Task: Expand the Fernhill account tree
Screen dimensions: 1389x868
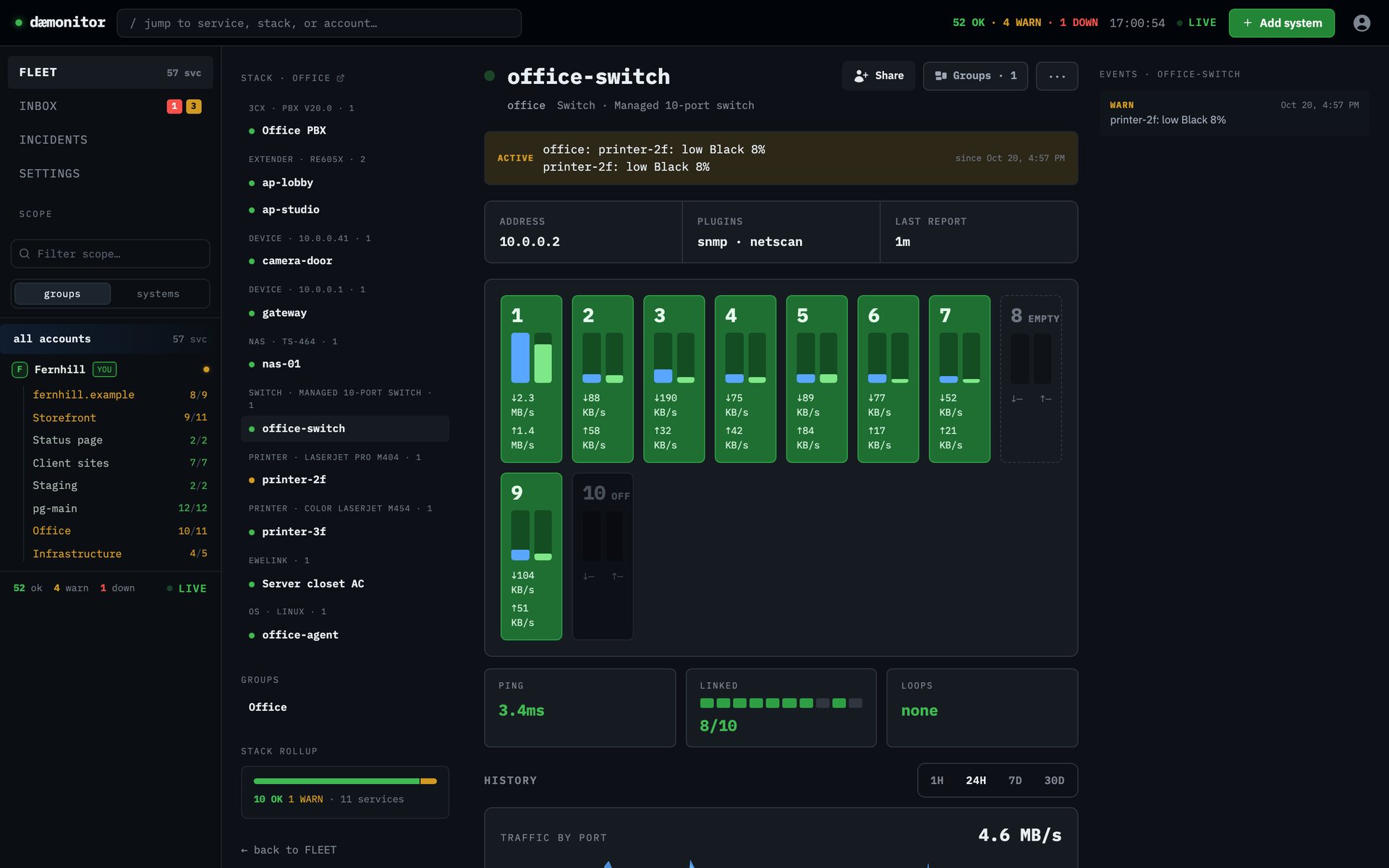Action: (110, 370)
